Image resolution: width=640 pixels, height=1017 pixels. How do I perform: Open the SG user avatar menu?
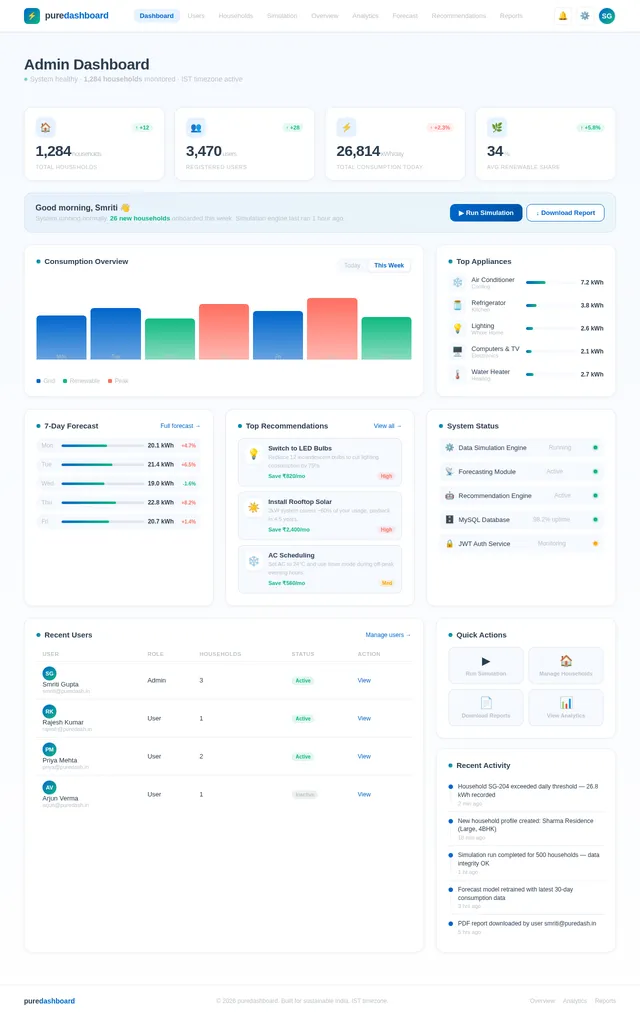click(606, 16)
